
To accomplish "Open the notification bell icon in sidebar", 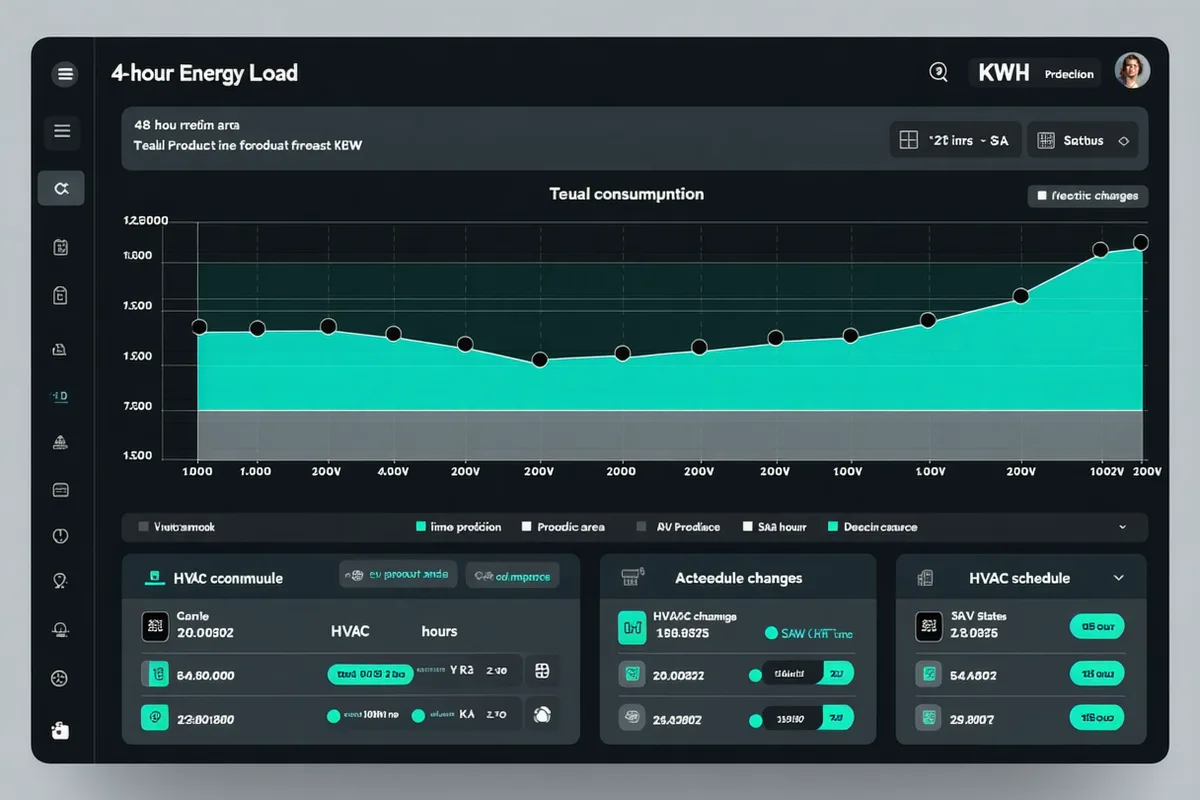I will (60, 630).
